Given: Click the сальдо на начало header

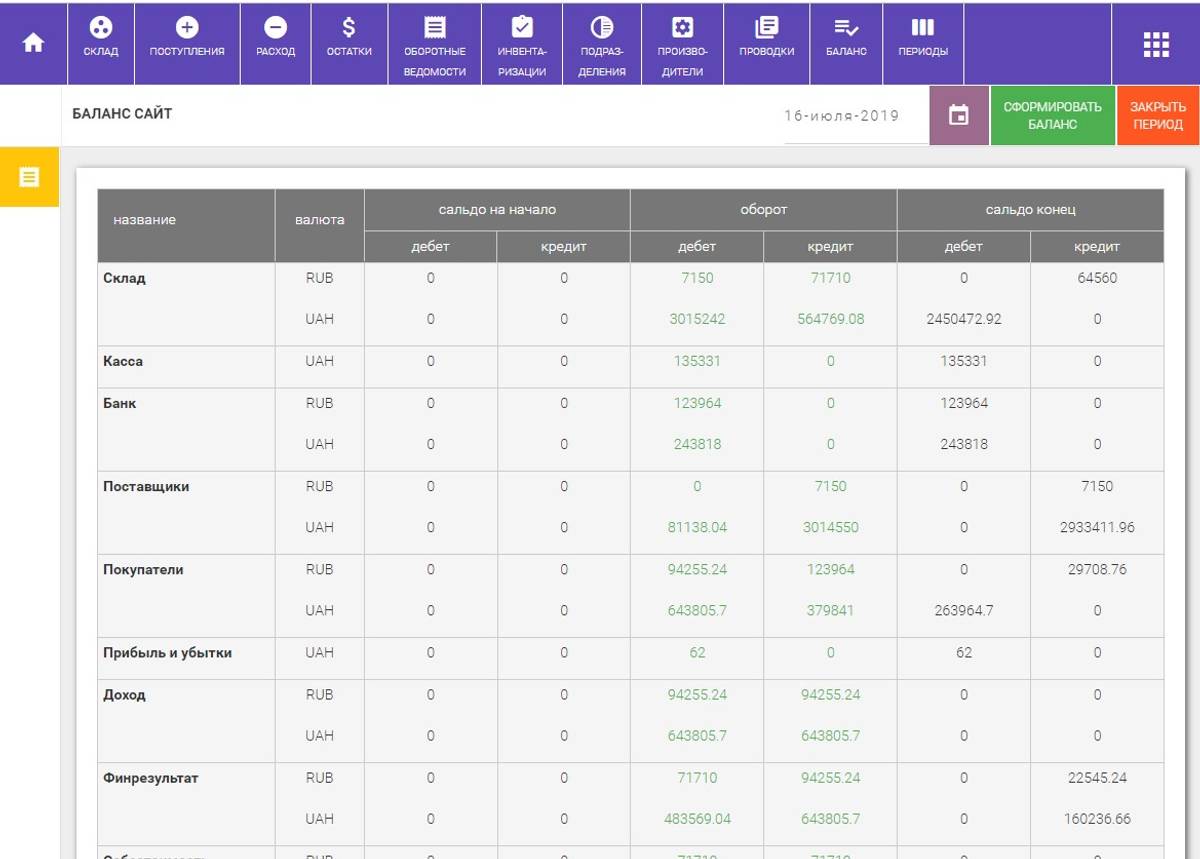Looking at the screenshot, I should tap(497, 210).
